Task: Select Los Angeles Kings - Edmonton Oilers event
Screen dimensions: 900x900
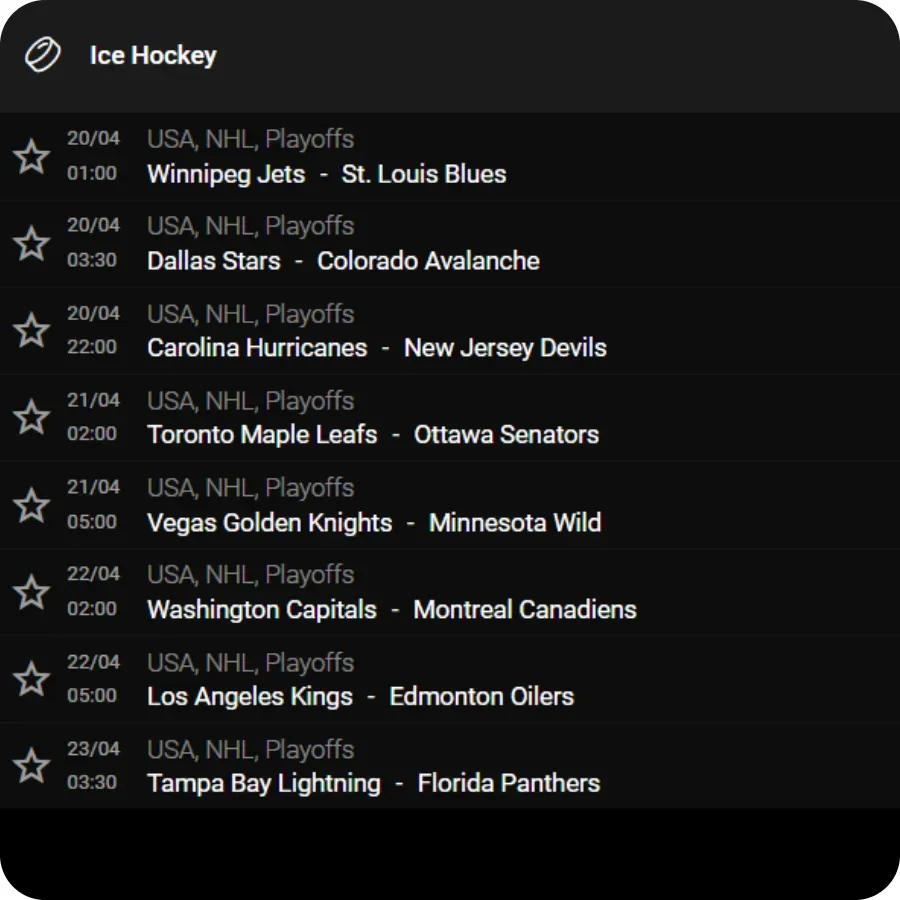Action: click(450, 679)
